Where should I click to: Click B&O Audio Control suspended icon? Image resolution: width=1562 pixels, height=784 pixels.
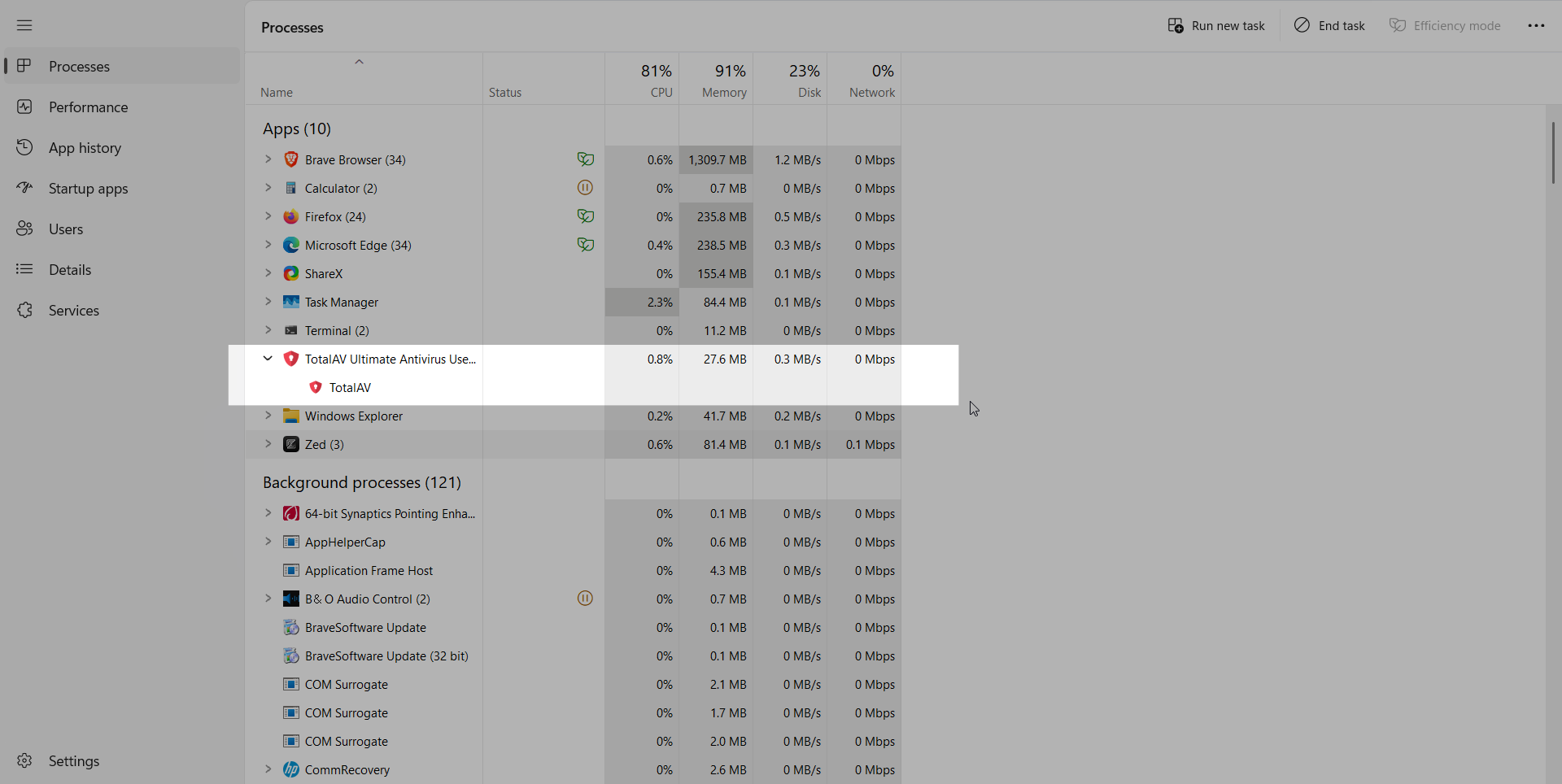(x=585, y=599)
